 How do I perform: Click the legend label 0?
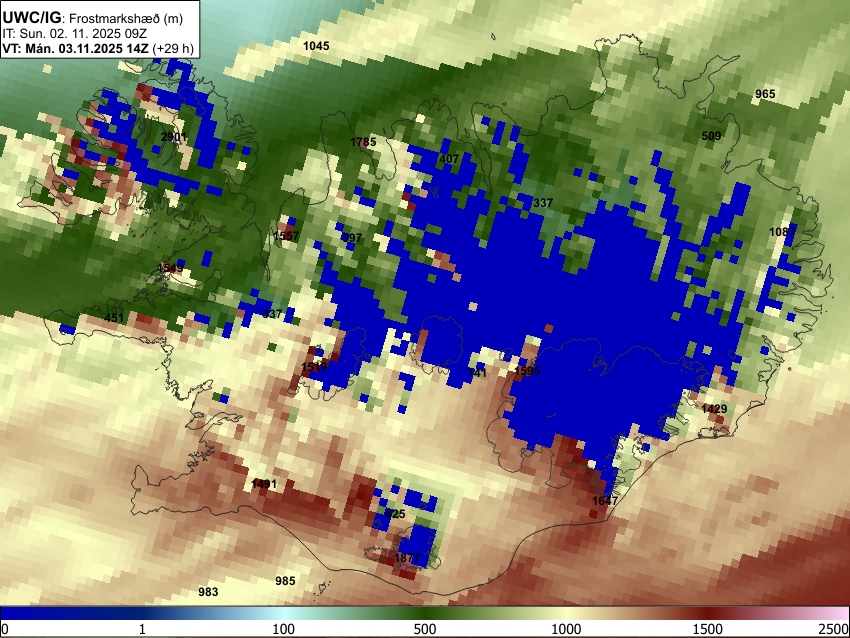coord(5,629)
